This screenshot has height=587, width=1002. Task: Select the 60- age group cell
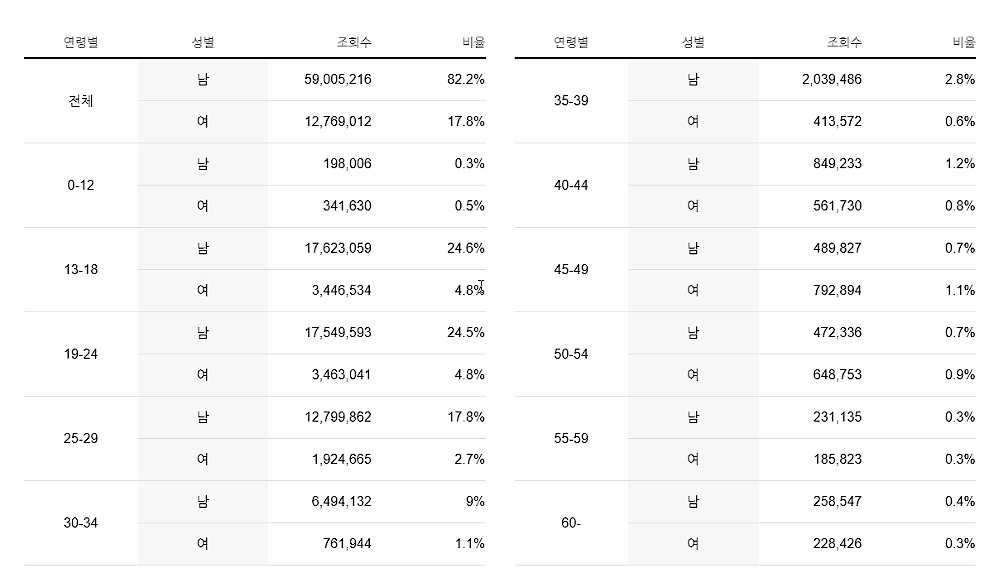[571, 523]
